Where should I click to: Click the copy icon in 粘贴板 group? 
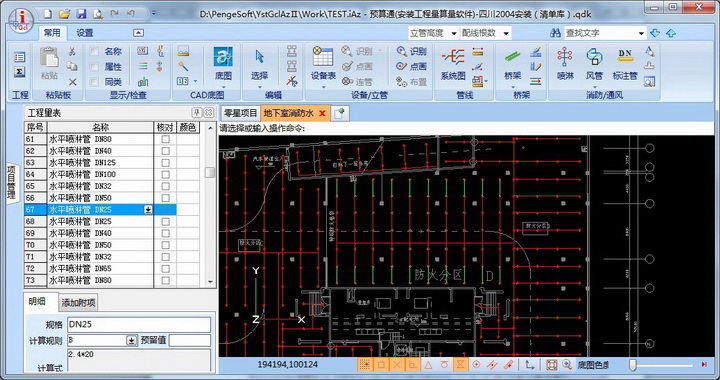pos(72,67)
